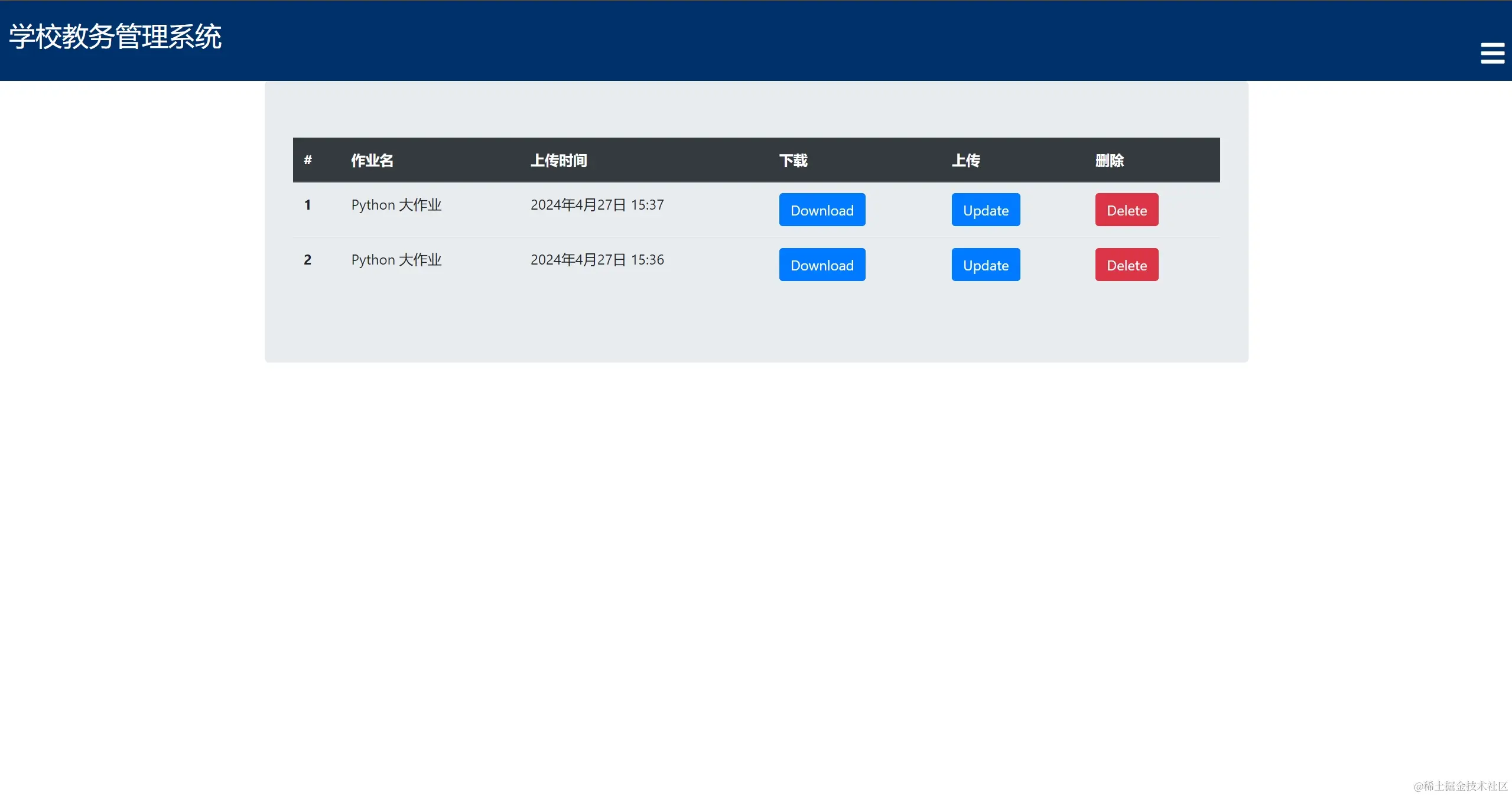Click the # column header
The image size is (1512, 796).
coord(308,160)
